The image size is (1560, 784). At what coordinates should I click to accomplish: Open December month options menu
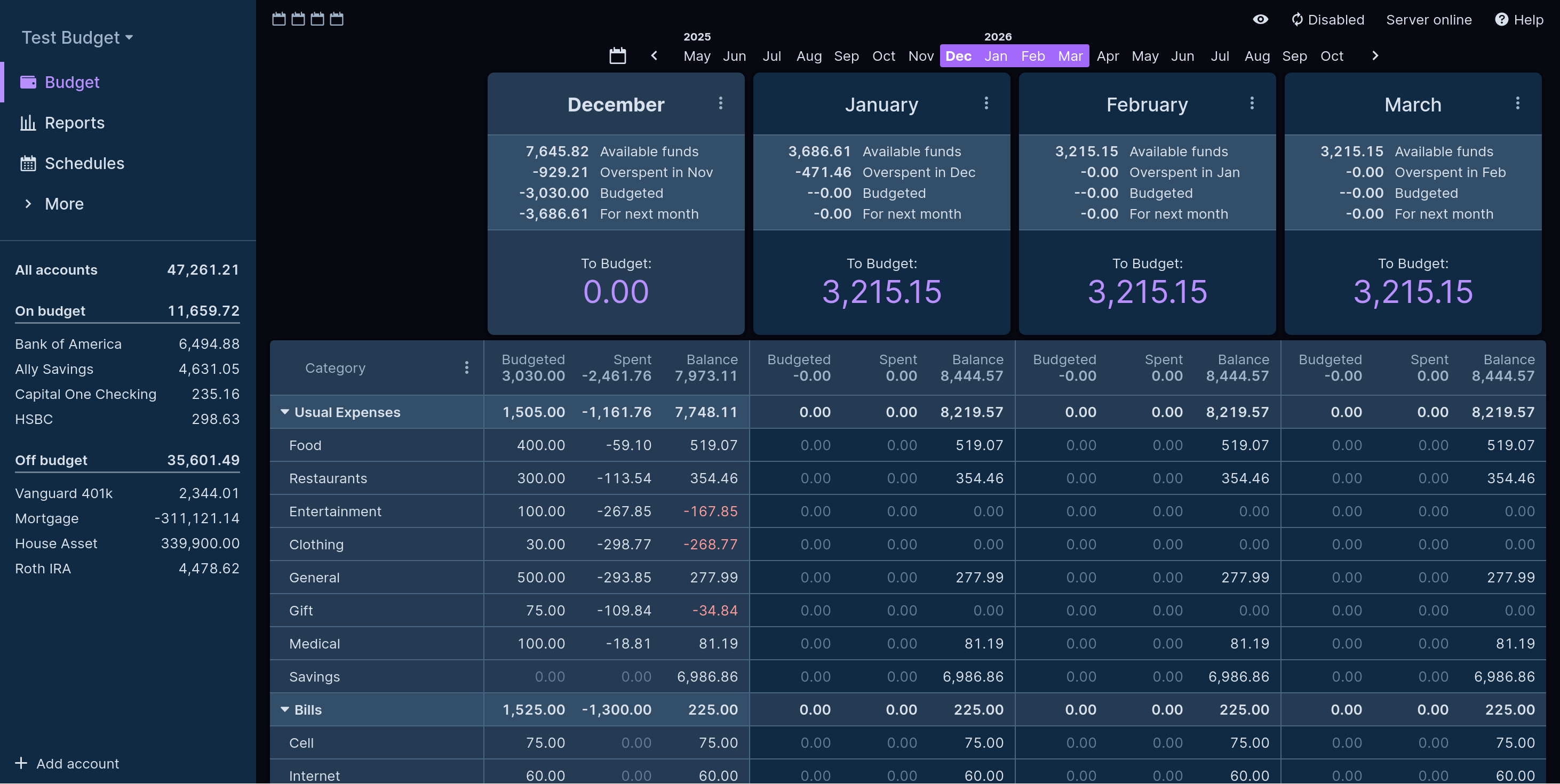[x=720, y=103]
